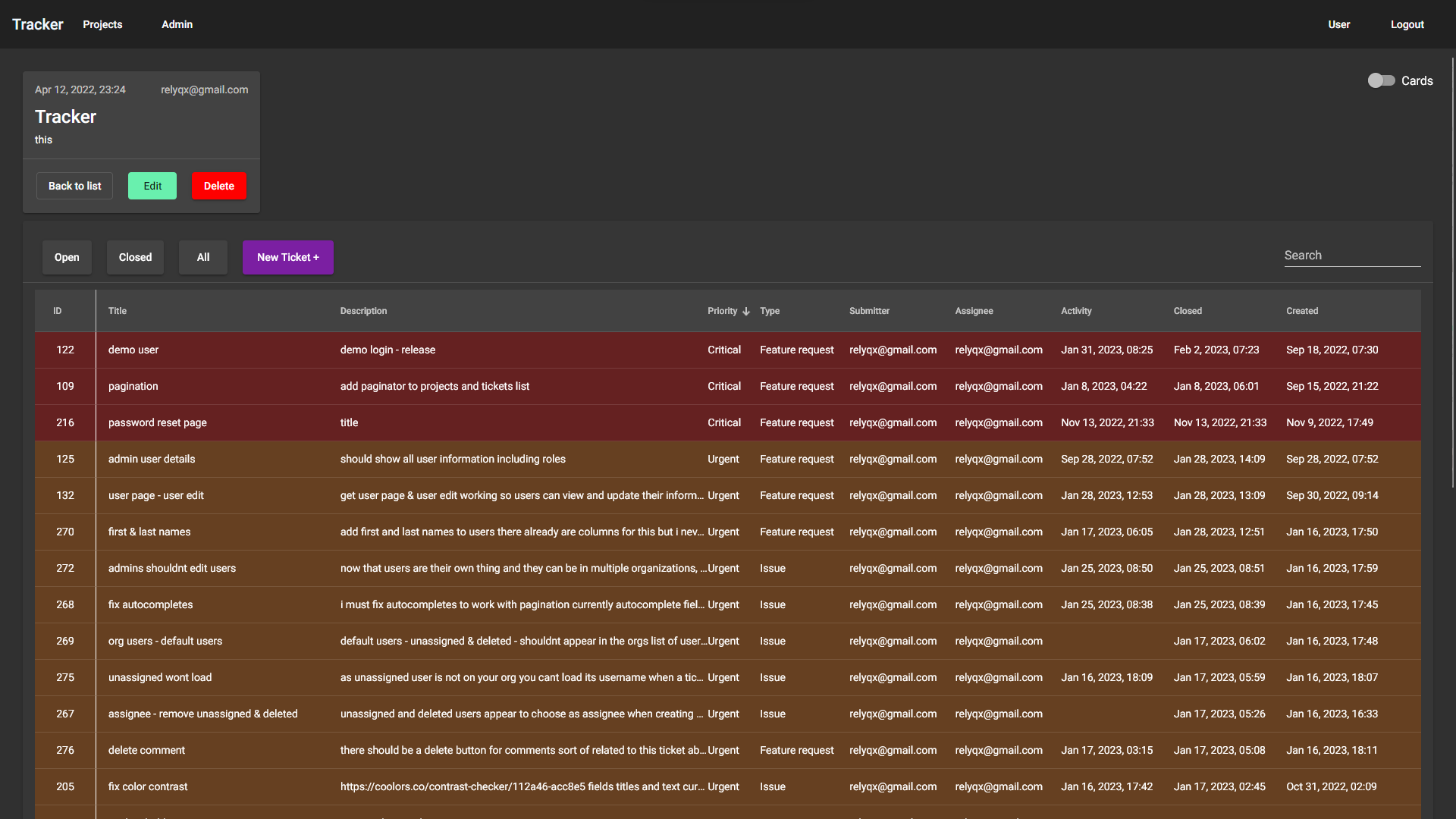Sort table by Activity column header
1456x819 pixels.
pyautogui.click(x=1075, y=311)
